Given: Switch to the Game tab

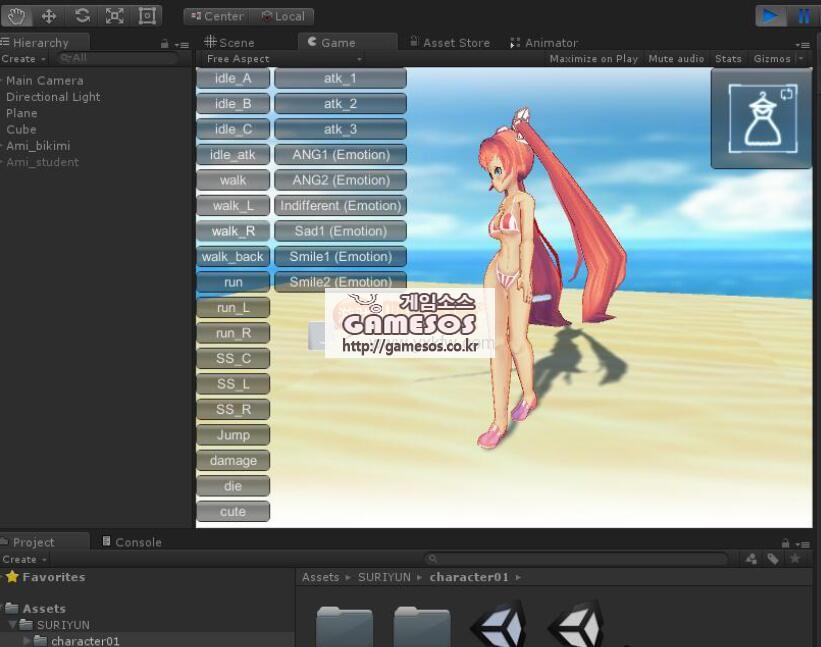Looking at the screenshot, I should (x=347, y=42).
